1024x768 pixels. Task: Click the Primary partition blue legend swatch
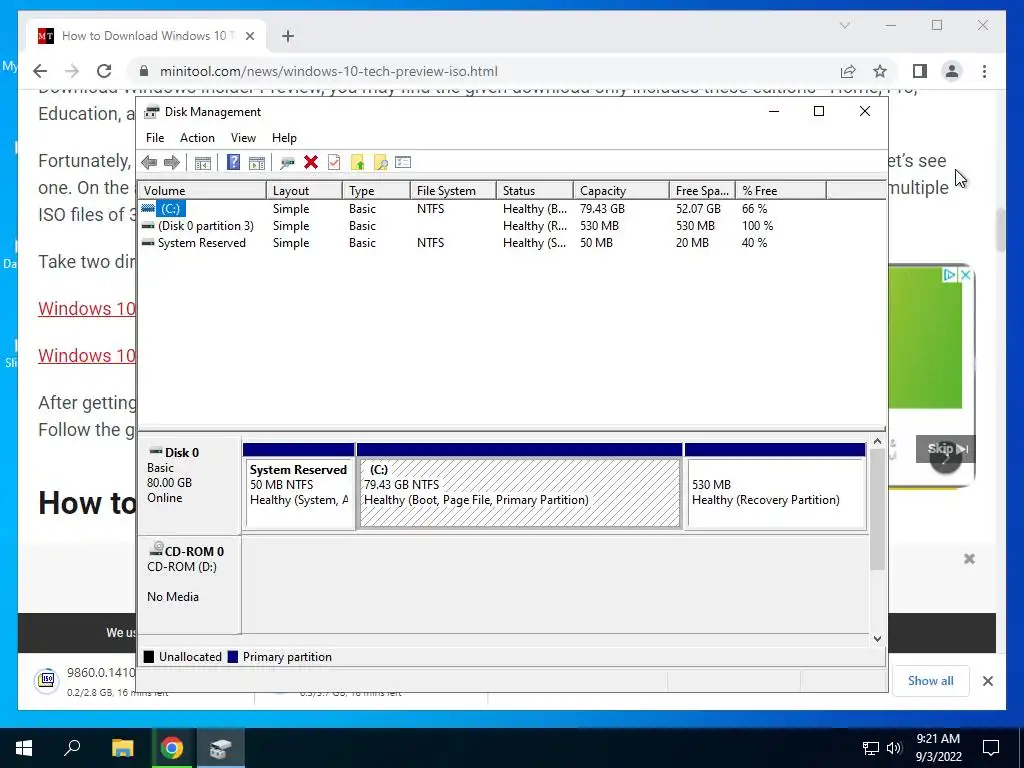(232, 657)
